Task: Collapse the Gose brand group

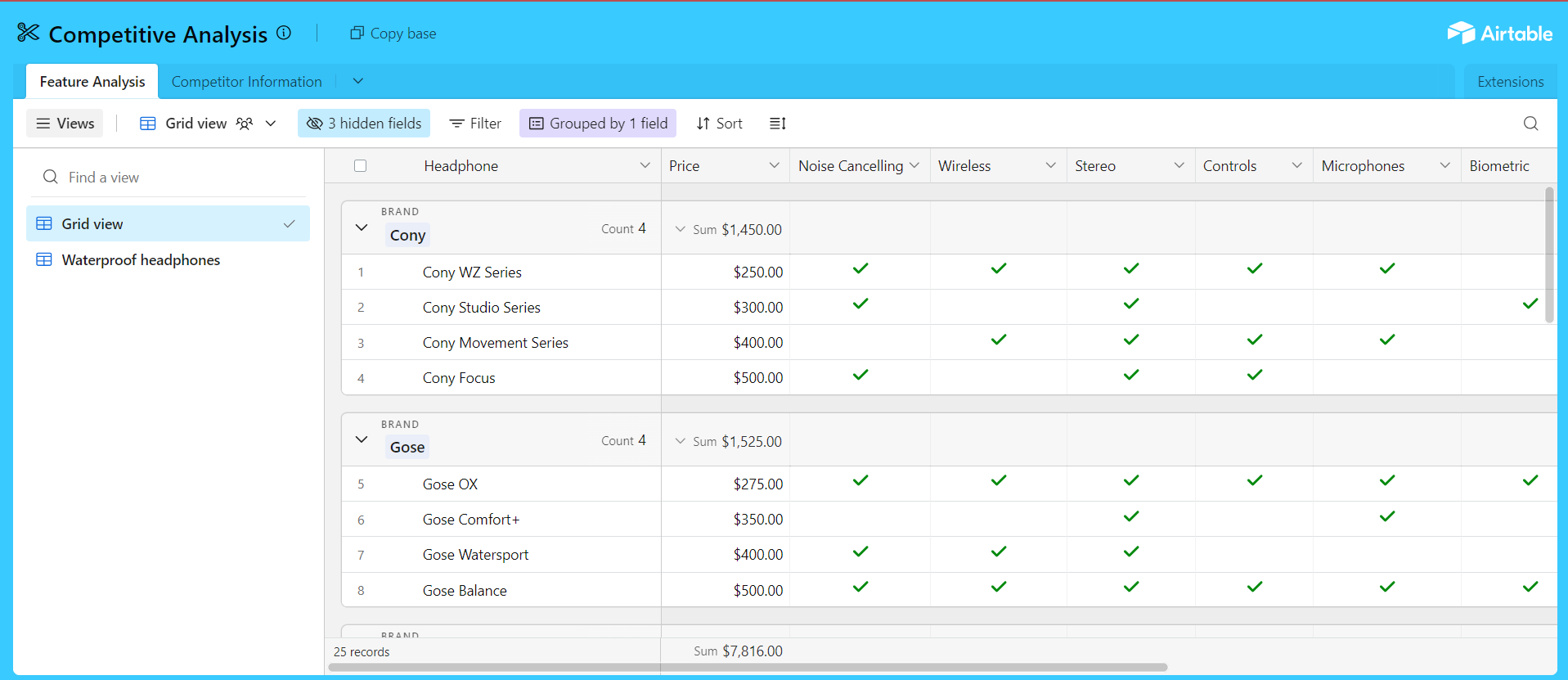Action: click(362, 439)
